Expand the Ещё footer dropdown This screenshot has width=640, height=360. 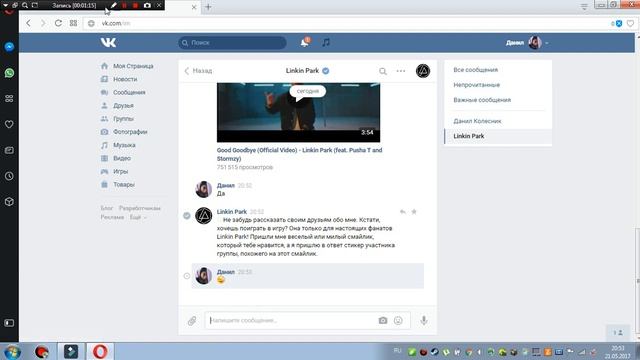point(138,217)
